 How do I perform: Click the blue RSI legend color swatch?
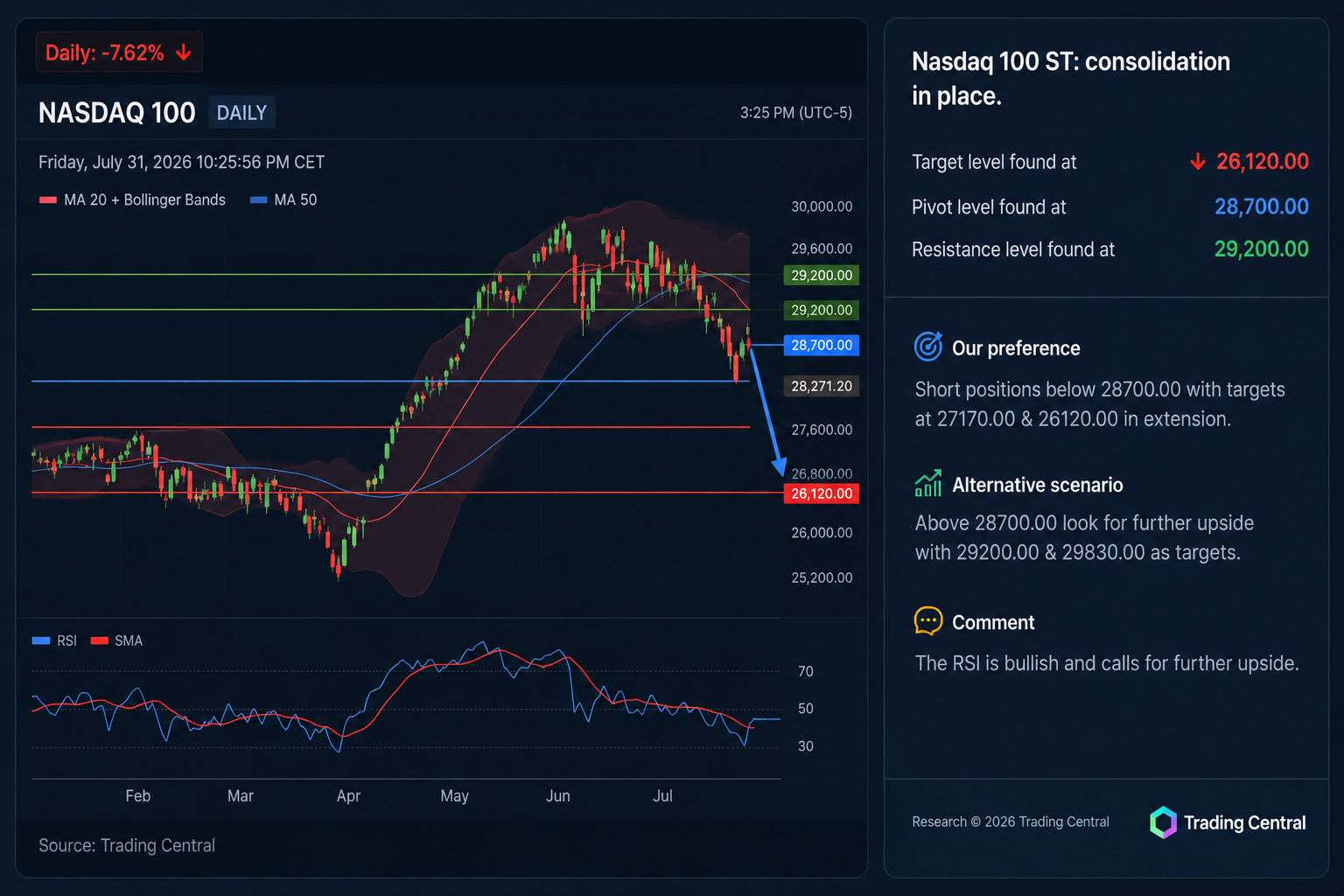[x=41, y=640]
